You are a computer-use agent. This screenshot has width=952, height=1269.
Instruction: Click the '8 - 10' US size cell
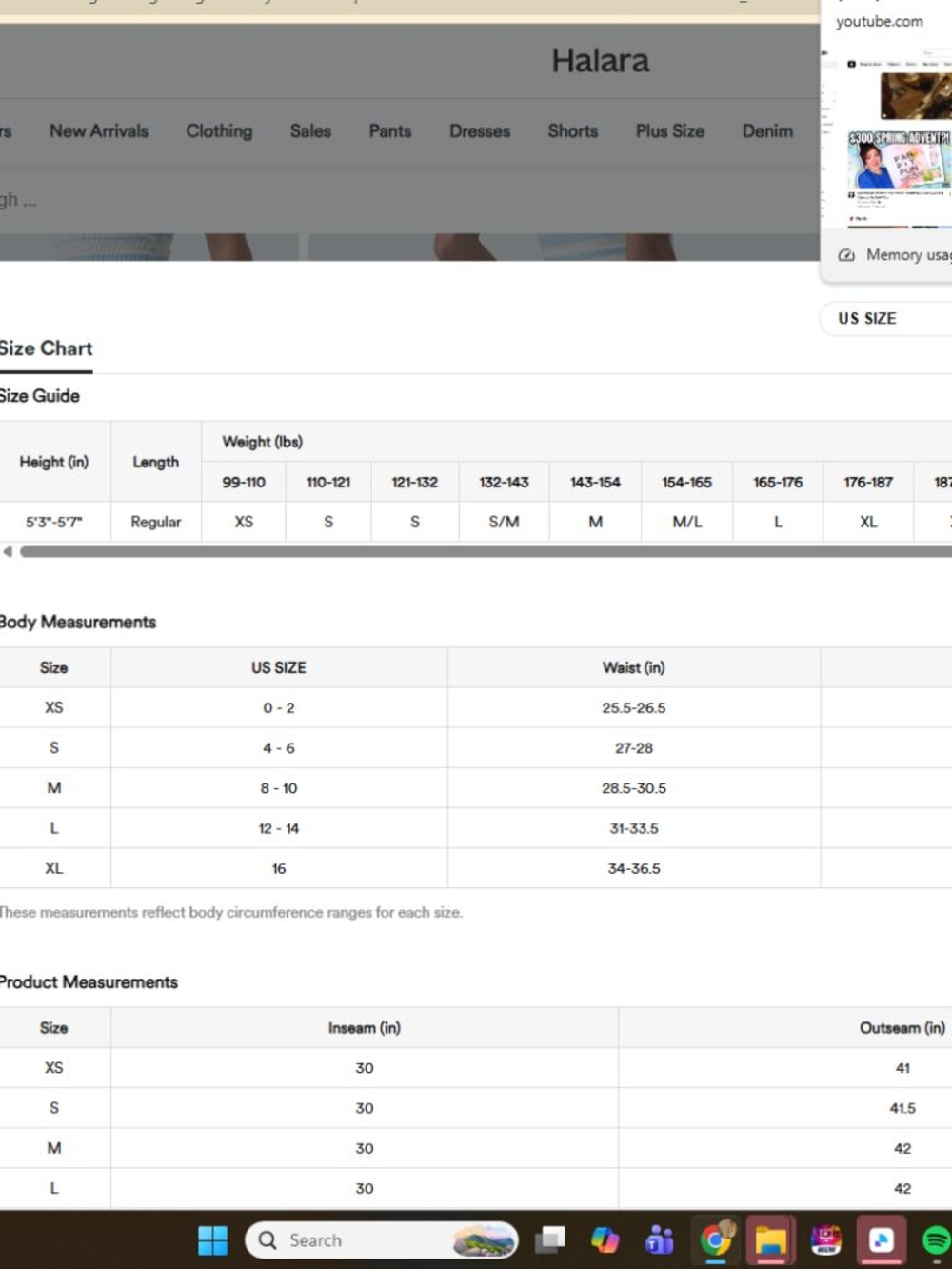tap(279, 788)
